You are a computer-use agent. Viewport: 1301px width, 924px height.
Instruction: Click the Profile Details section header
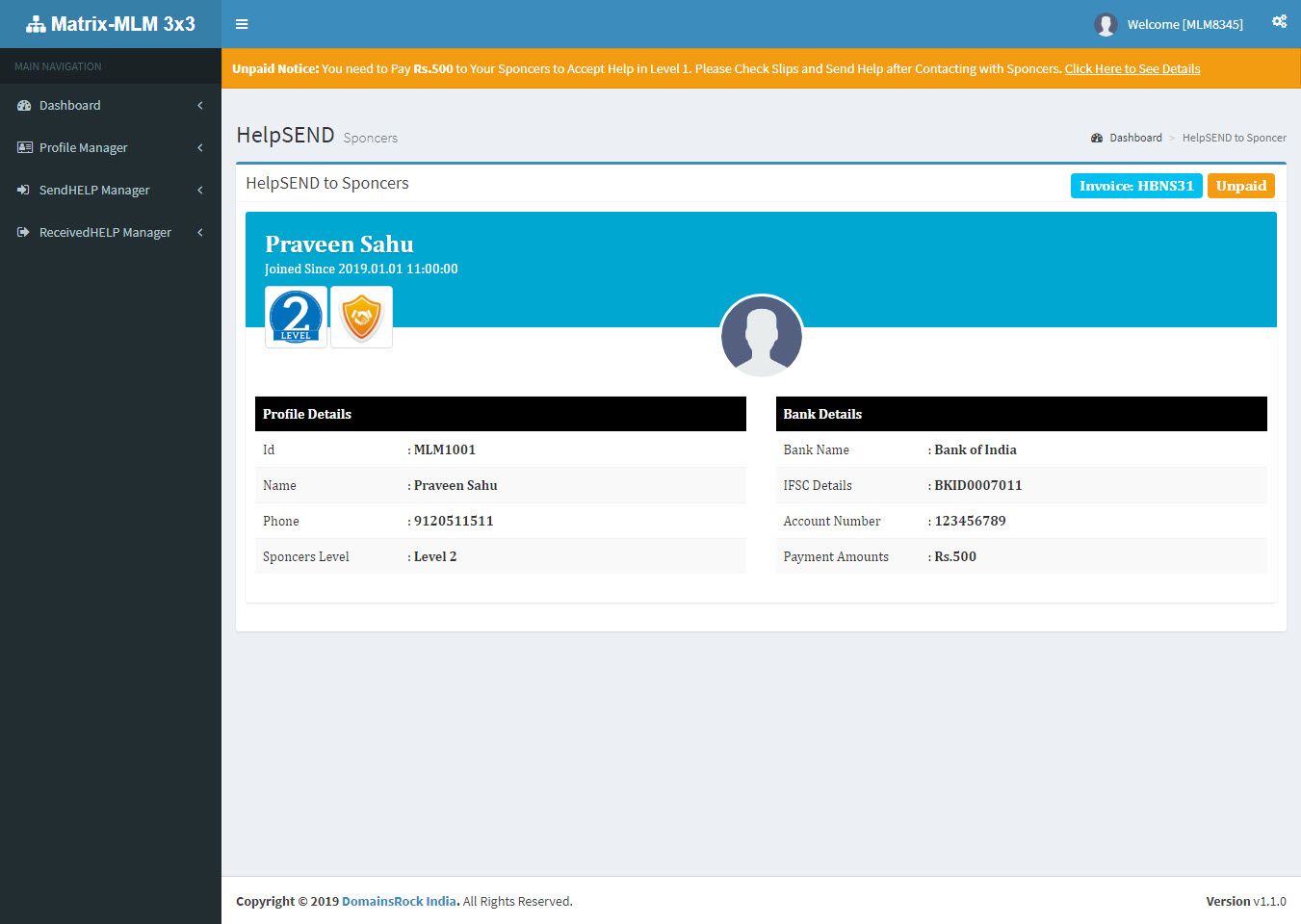coord(501,414)
